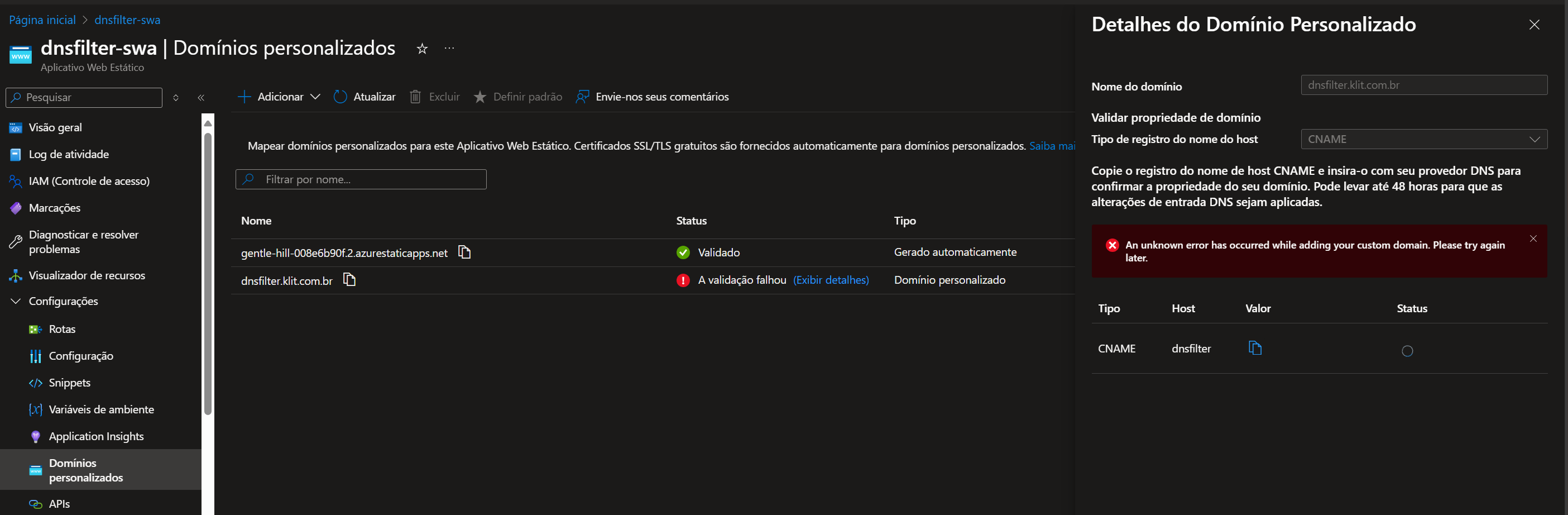The height and width of the screenshot is (515, 1568).
Task: Click the Visualizador de recursos icon
Action: (16, 276)
